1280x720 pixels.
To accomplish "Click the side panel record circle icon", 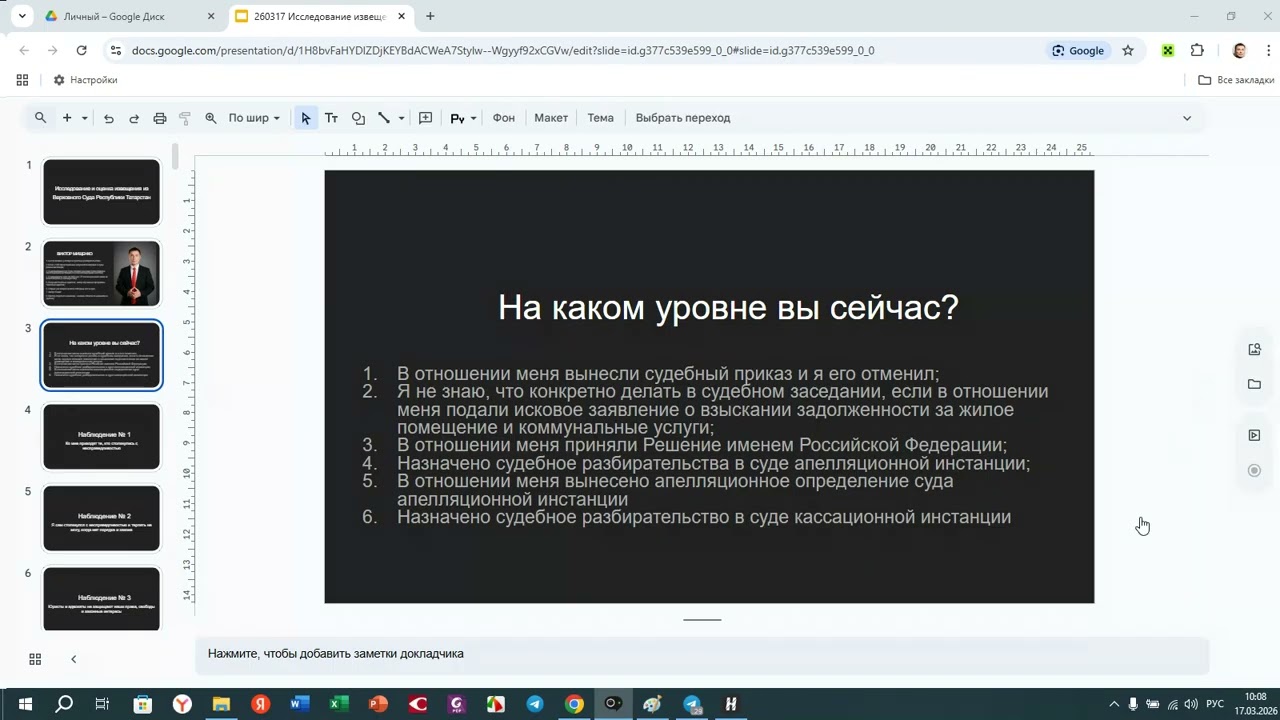I will (1254, 470).
